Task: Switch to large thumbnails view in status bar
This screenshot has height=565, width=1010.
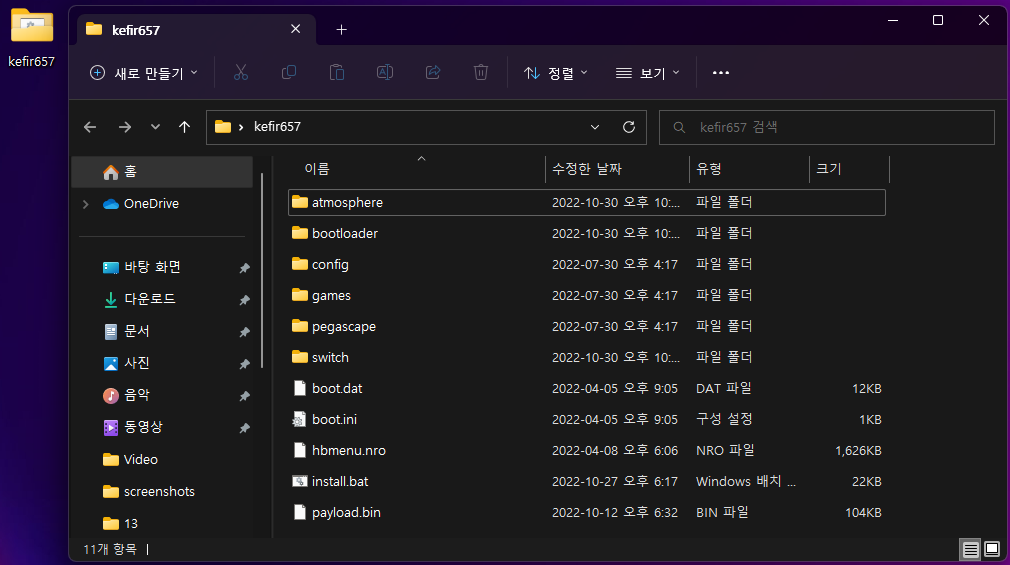Action: (x=992, y=550)
